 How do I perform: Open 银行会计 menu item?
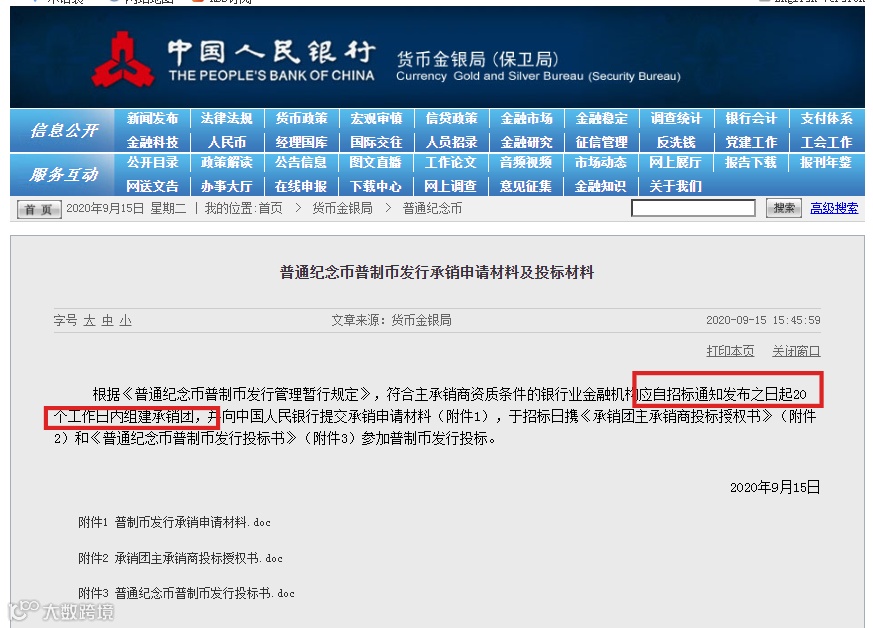pyautogui.click(x=751, y=119)
